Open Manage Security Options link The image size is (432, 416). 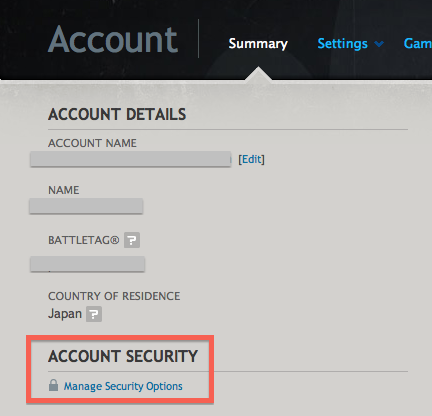pos(123,386)
